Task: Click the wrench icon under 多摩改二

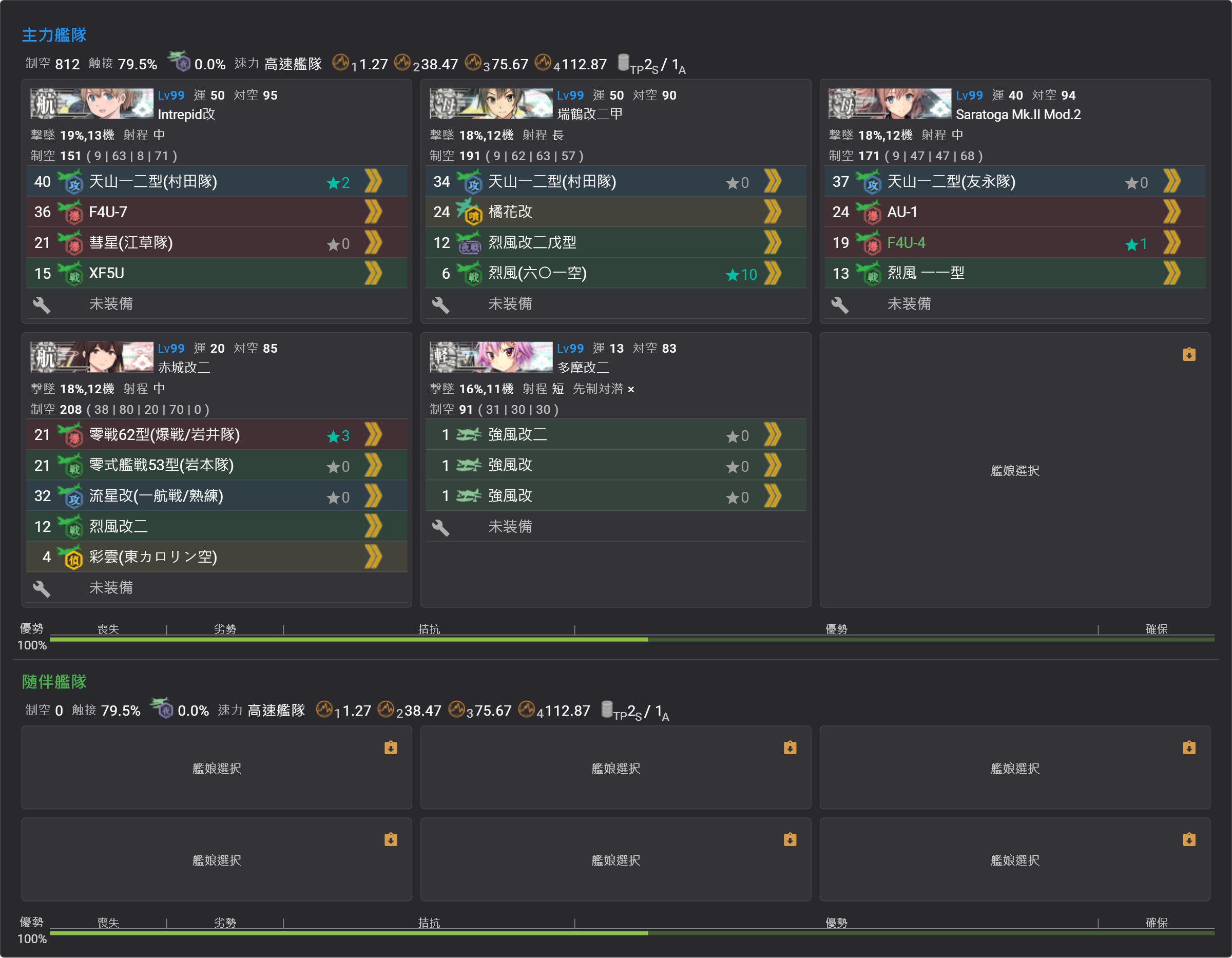Action: pos(440,528)
